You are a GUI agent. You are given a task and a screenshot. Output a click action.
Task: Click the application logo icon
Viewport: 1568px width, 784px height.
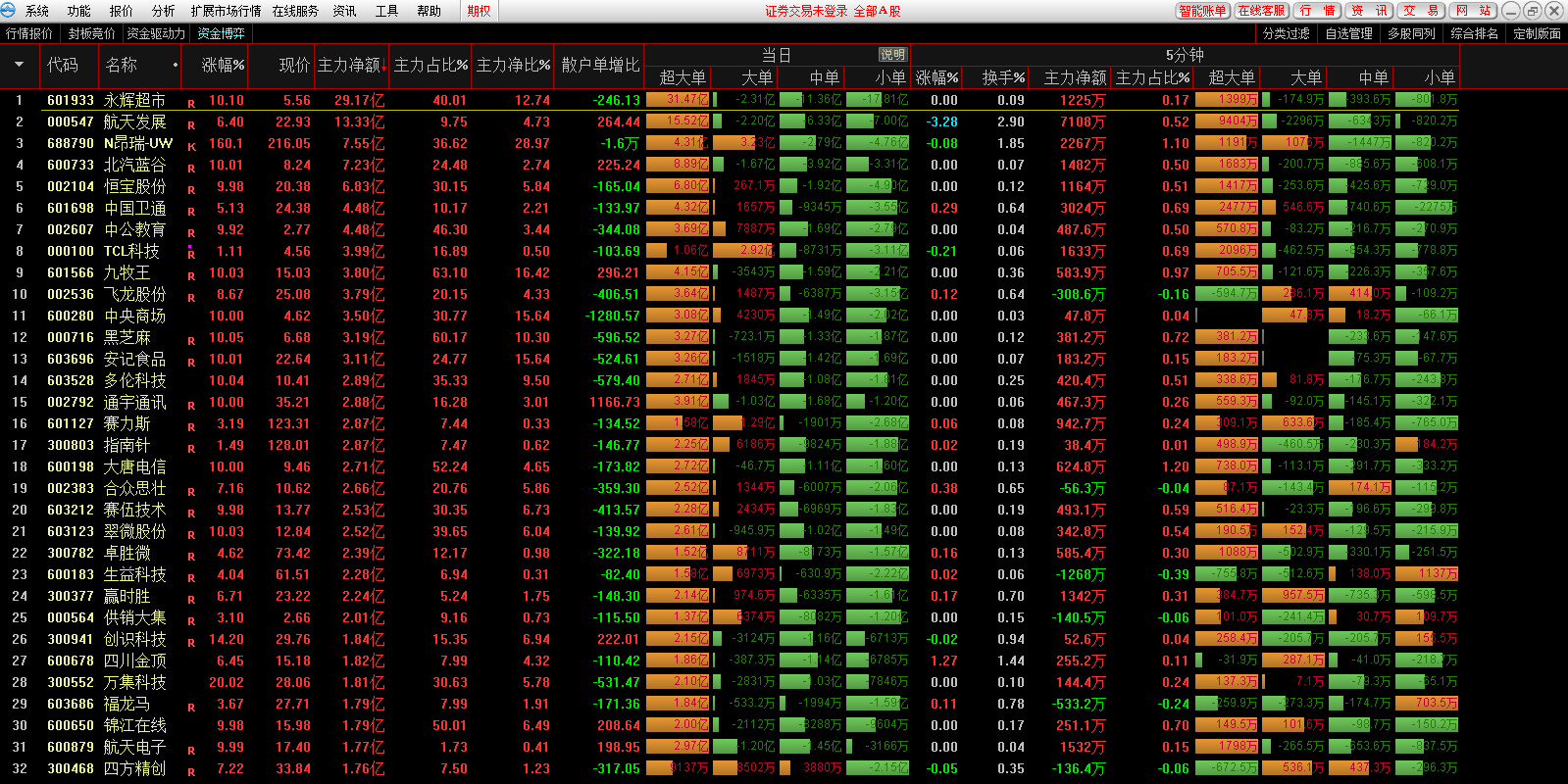pyautogui.click(x=9, y=11)
